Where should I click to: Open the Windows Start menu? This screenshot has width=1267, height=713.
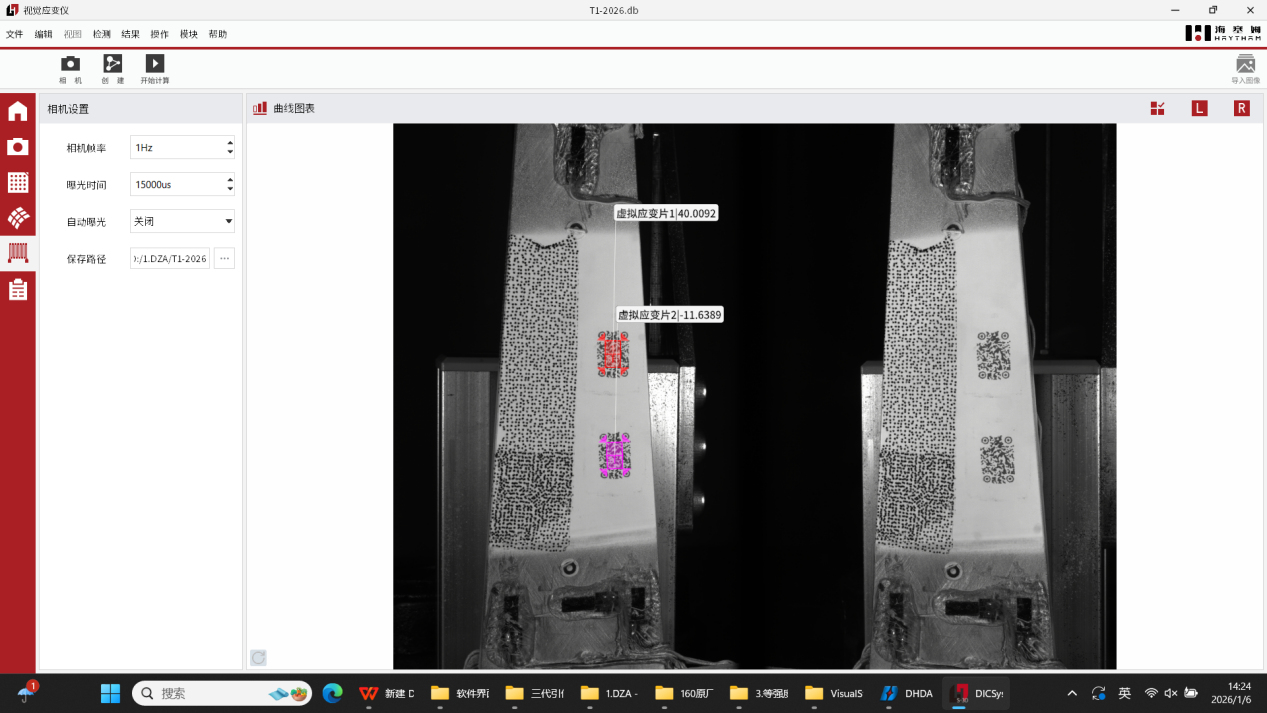110,693
